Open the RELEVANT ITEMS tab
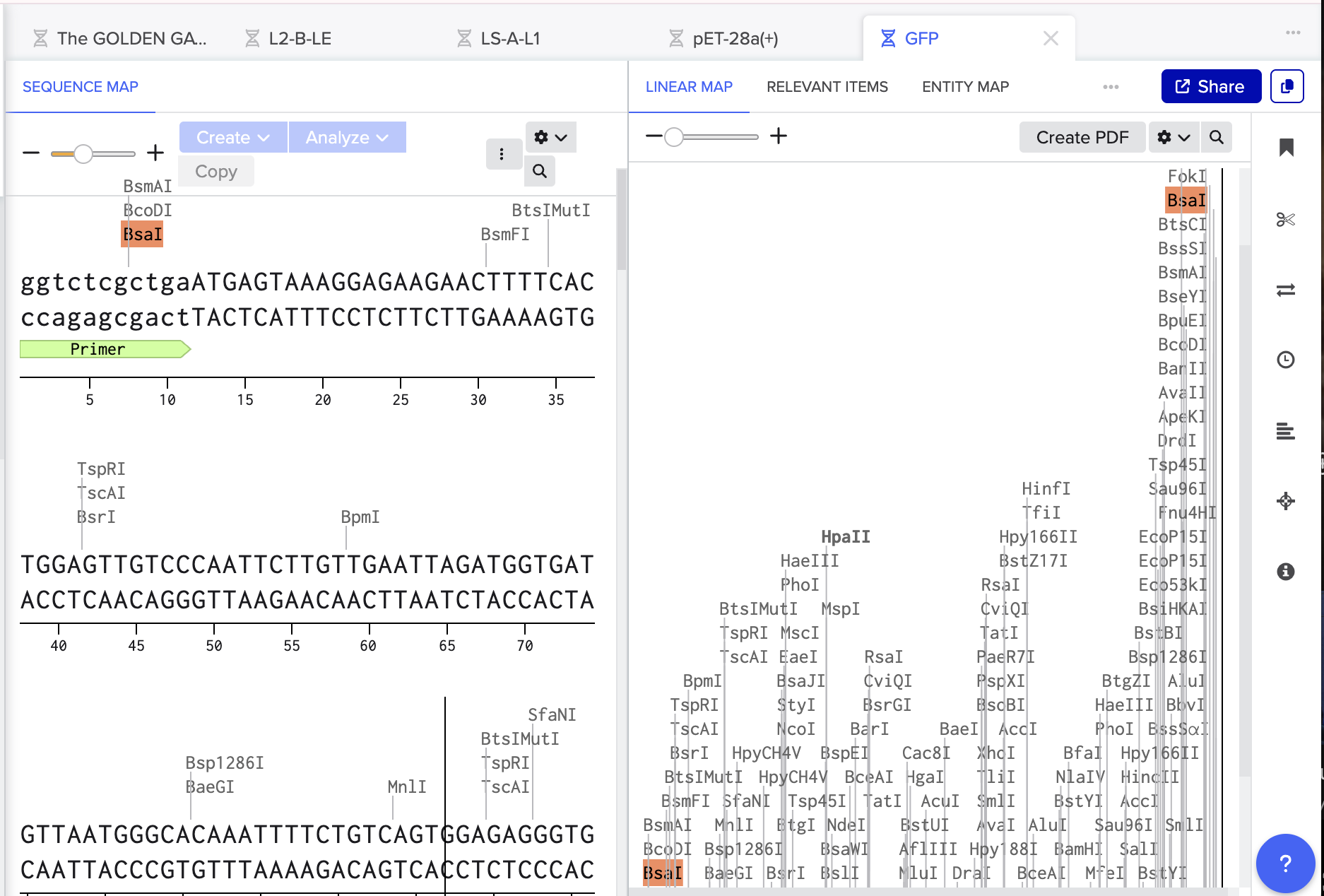 [827, 87]
